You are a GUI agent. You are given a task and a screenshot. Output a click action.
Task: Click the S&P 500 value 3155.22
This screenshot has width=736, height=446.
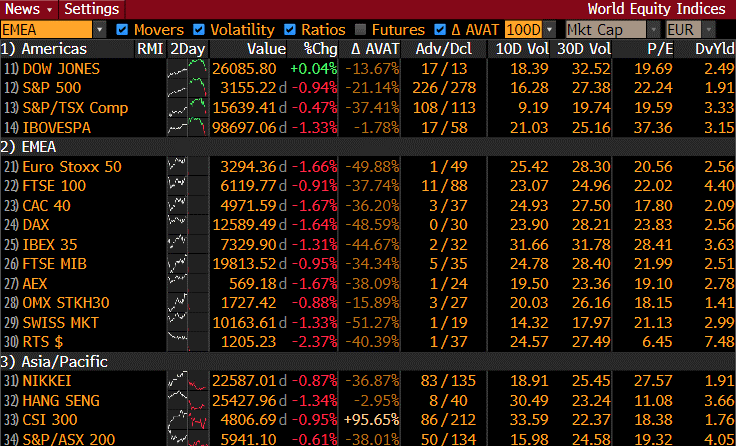[249, 88]
